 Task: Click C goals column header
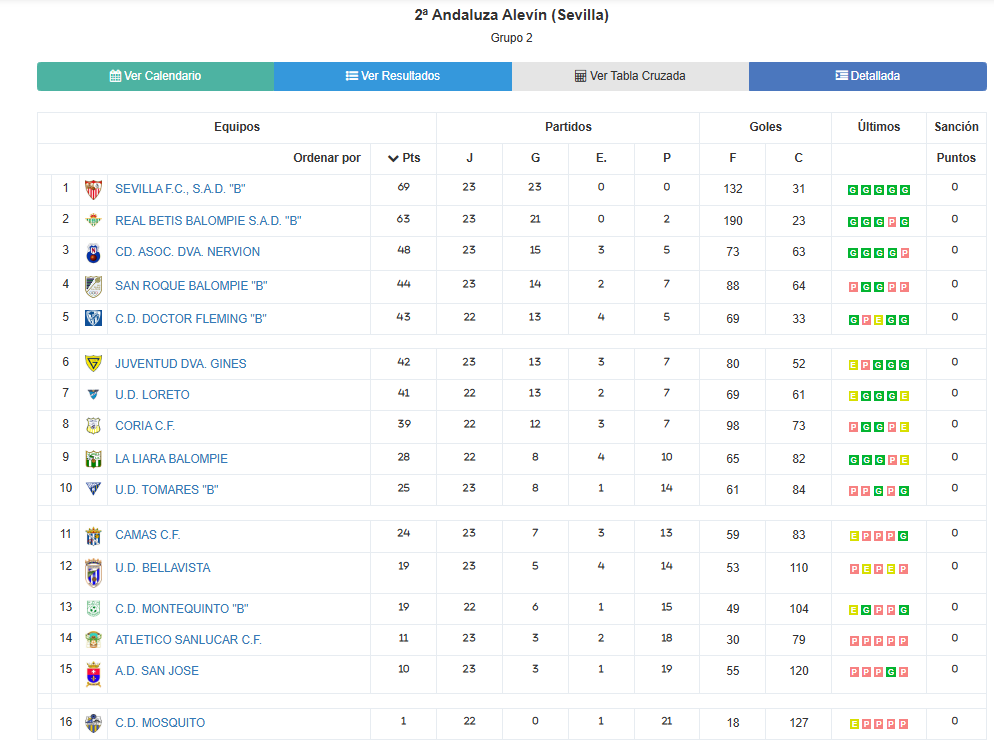[799, 158]
